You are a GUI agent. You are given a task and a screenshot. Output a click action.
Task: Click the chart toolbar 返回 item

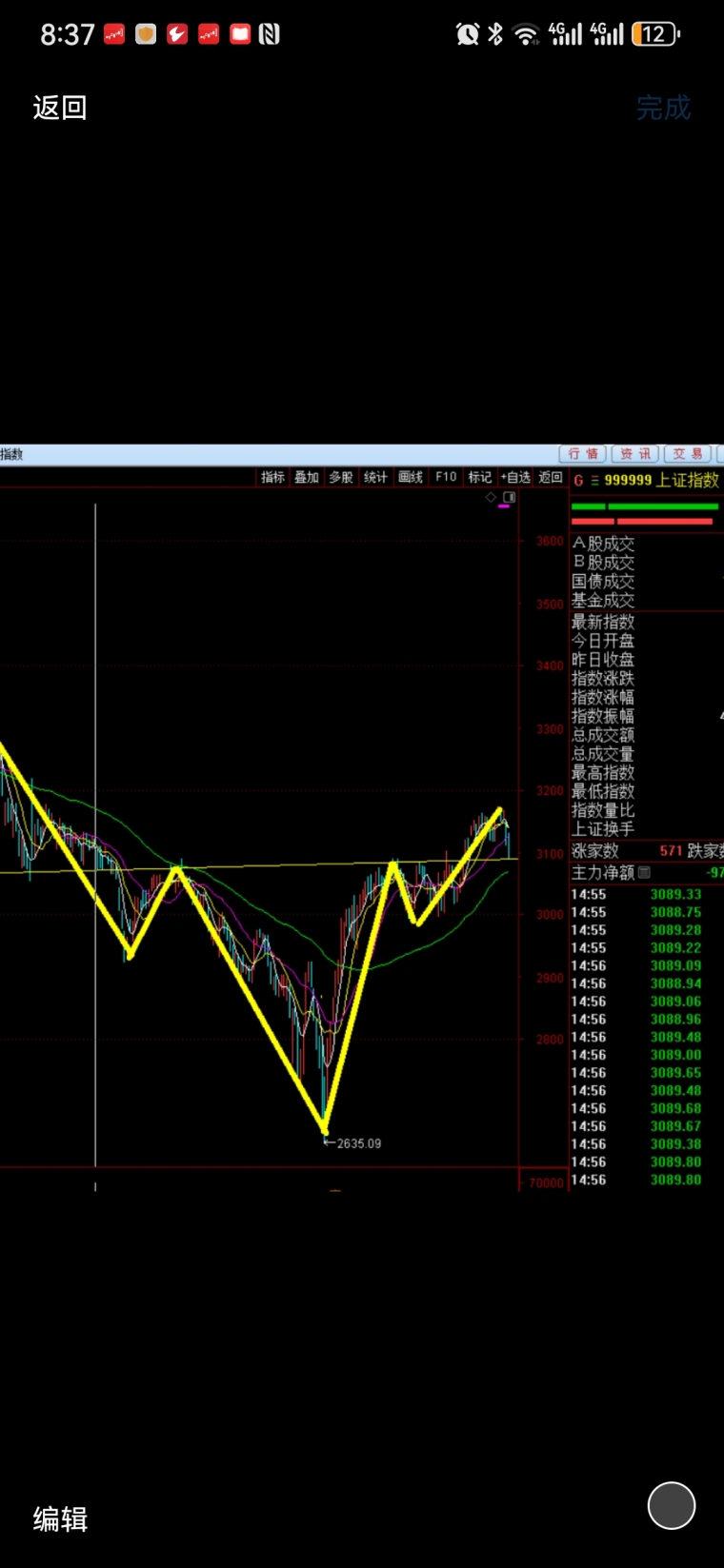pyautogui.click(x=551, y=477)
